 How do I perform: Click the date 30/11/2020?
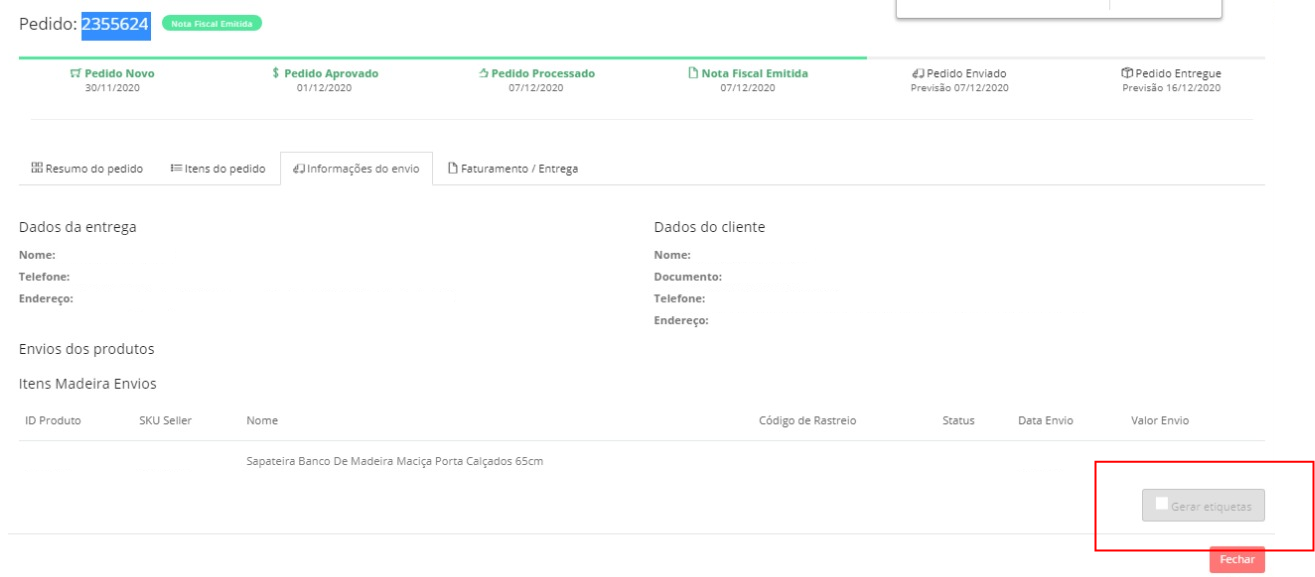coord(112,88)
